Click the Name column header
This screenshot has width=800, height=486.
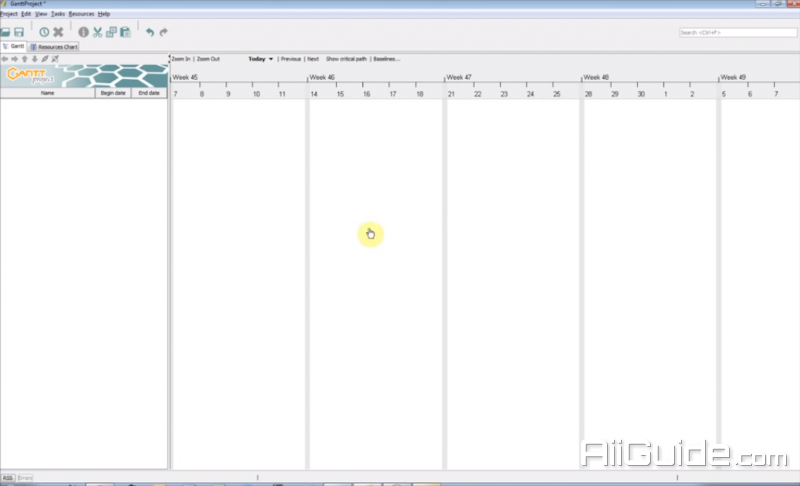click(x=47, y=93)
